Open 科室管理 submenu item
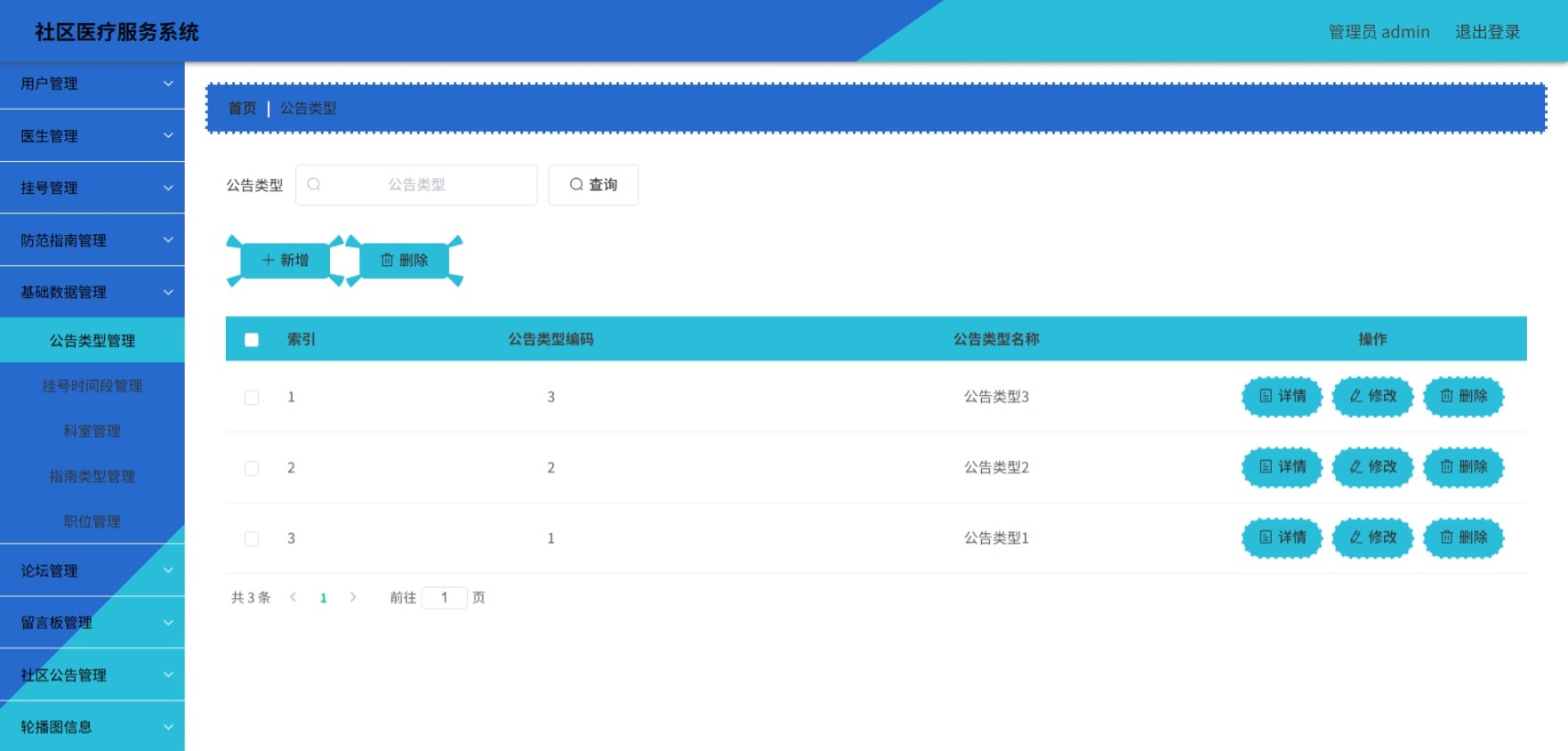1568x751 pixels. pos(92,431)
